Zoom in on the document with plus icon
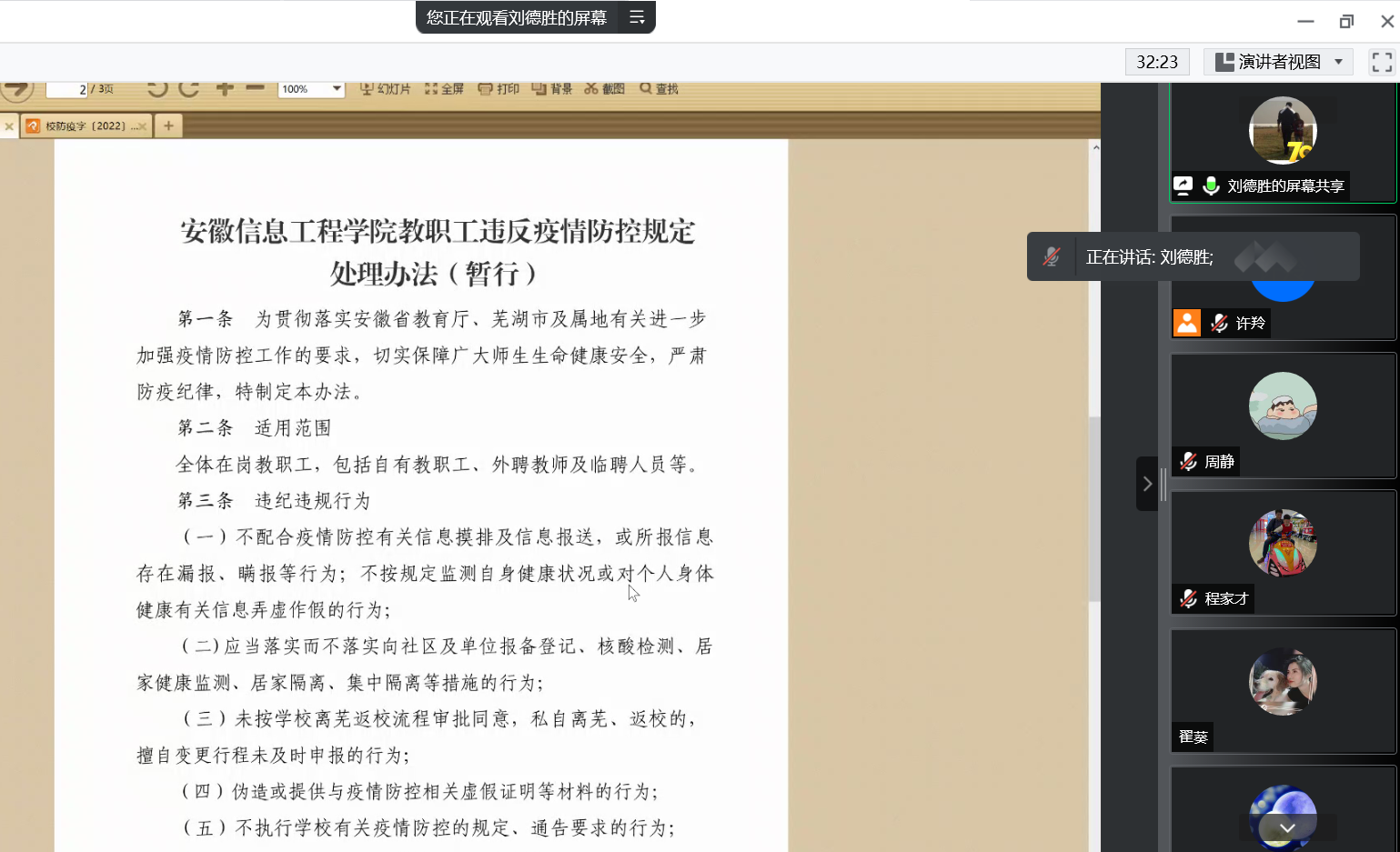Viewport: 1400px width, 852px height. [224, 88]
